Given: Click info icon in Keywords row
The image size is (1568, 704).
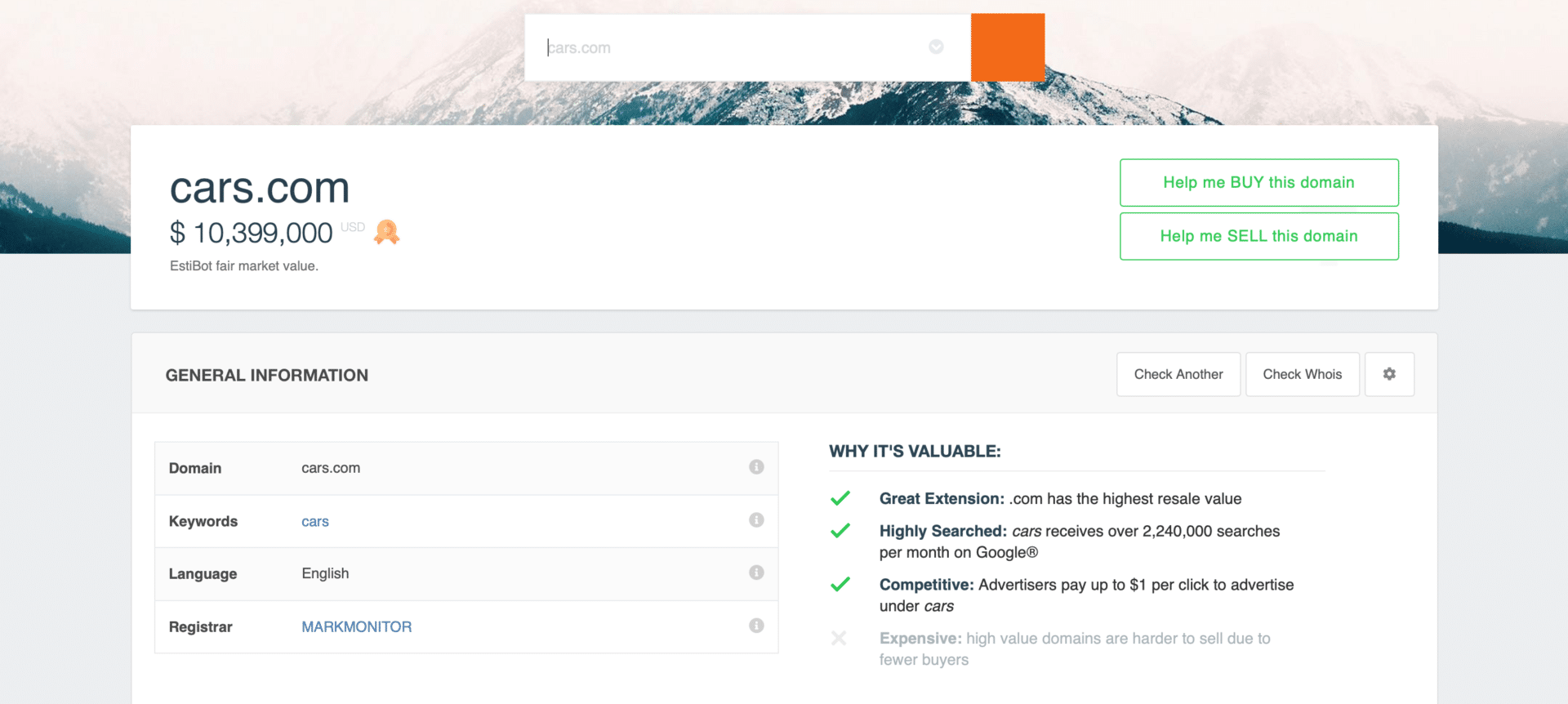Looking at the screenshot, I should pyautogui.click(x=756, y=520).
